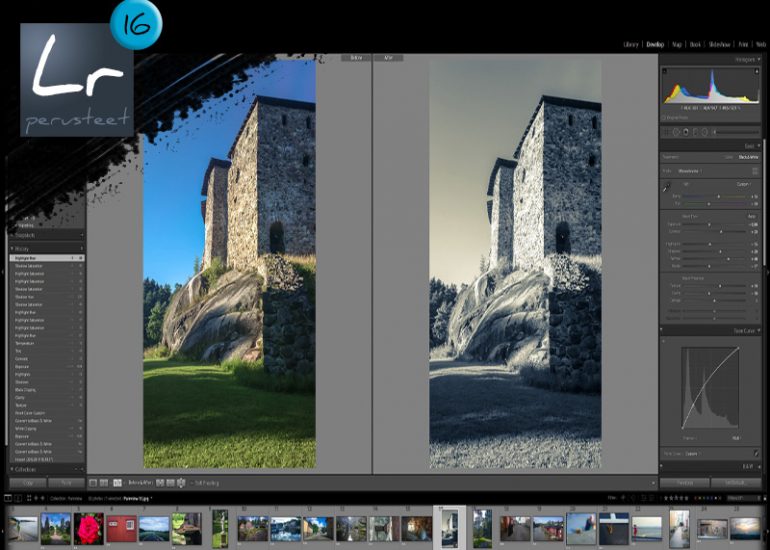The height and width of the screenshot is (550, 770).
Task: Select the Black & White treatment option
Action: click(x=748, y=157)
